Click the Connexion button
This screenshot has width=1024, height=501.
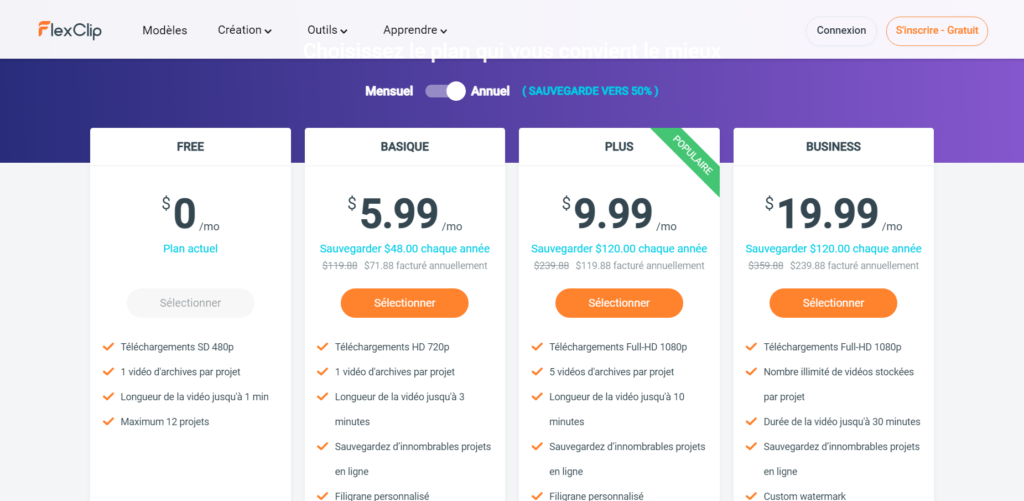[x=841, y=31]
